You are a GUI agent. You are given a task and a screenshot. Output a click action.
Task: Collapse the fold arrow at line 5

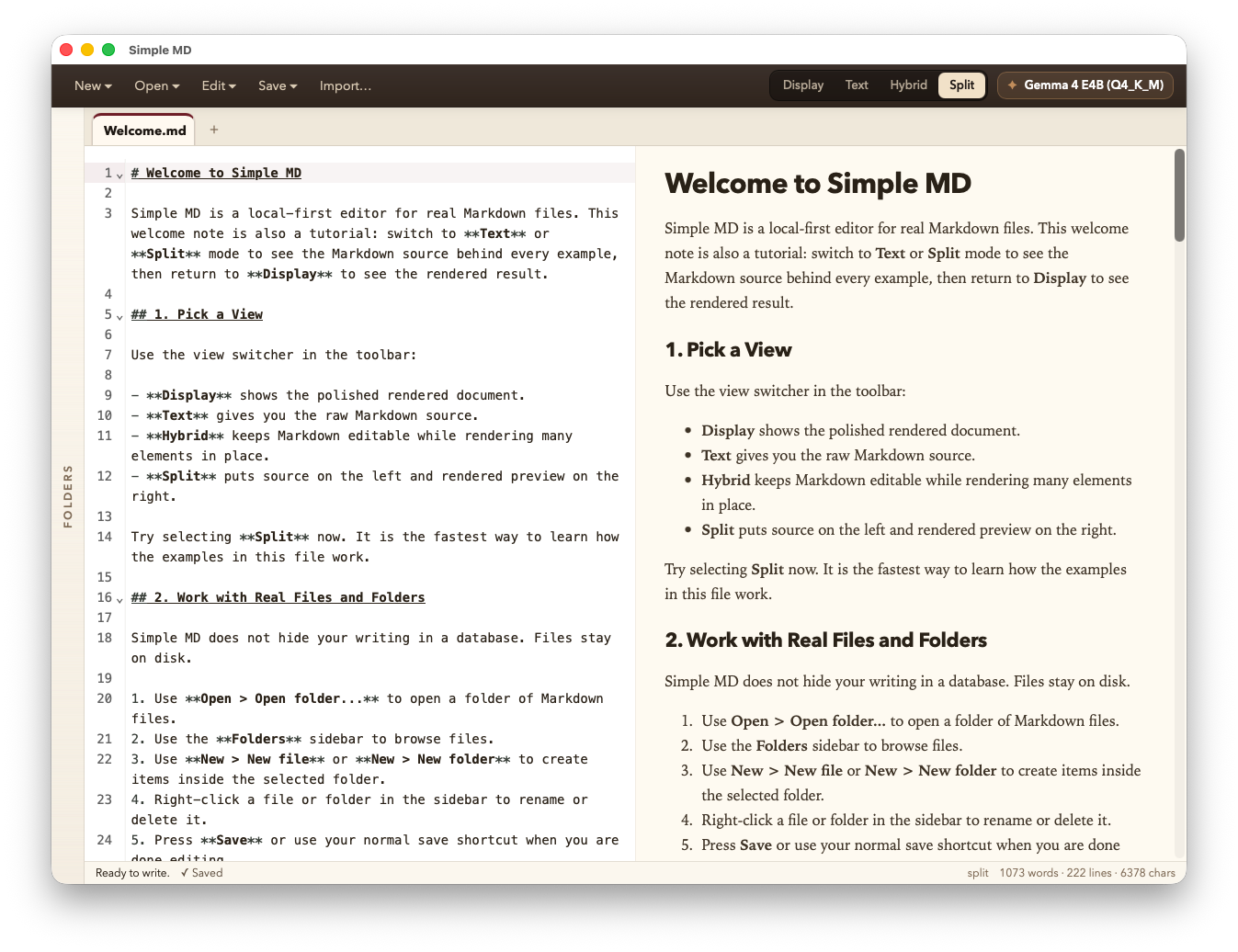(x=119, y=316)
